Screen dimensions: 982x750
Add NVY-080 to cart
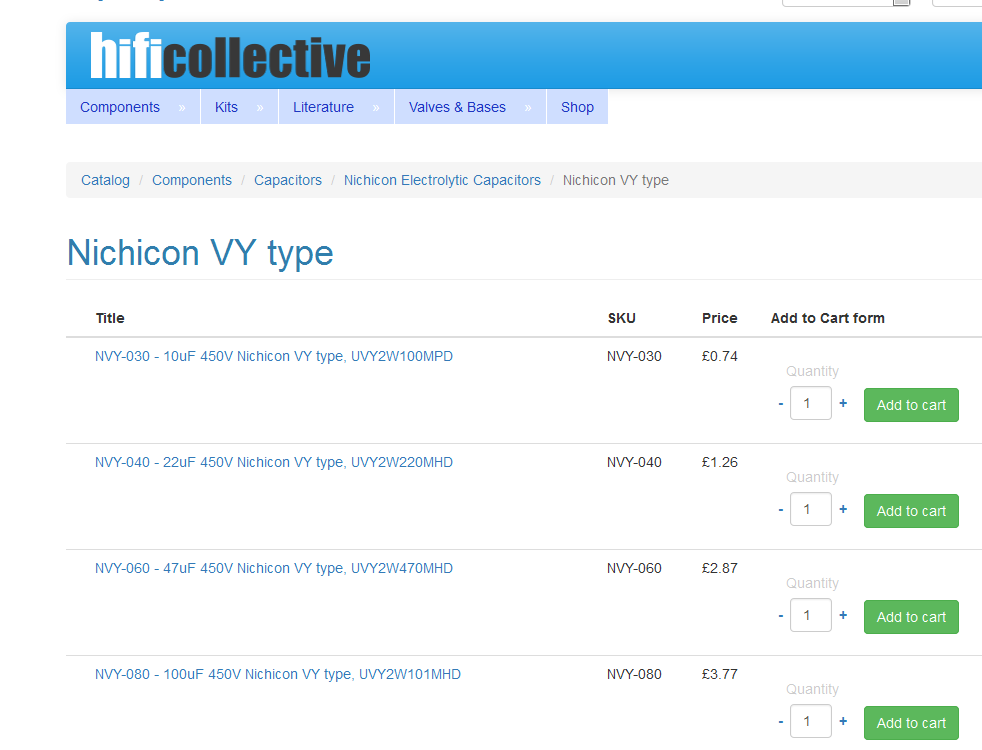pos(911,723)
